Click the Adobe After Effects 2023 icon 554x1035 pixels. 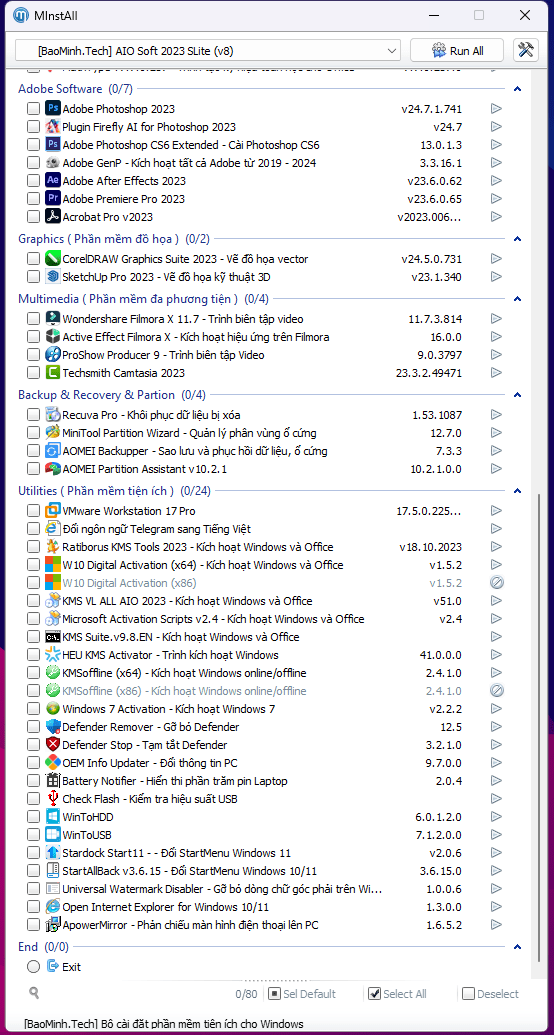coord(53,180)
